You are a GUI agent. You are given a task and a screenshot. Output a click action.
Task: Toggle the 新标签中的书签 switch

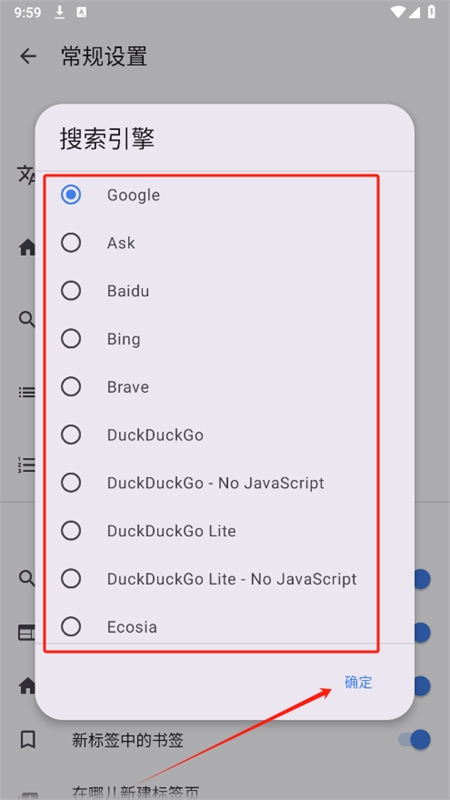click(x=415, y=739)
